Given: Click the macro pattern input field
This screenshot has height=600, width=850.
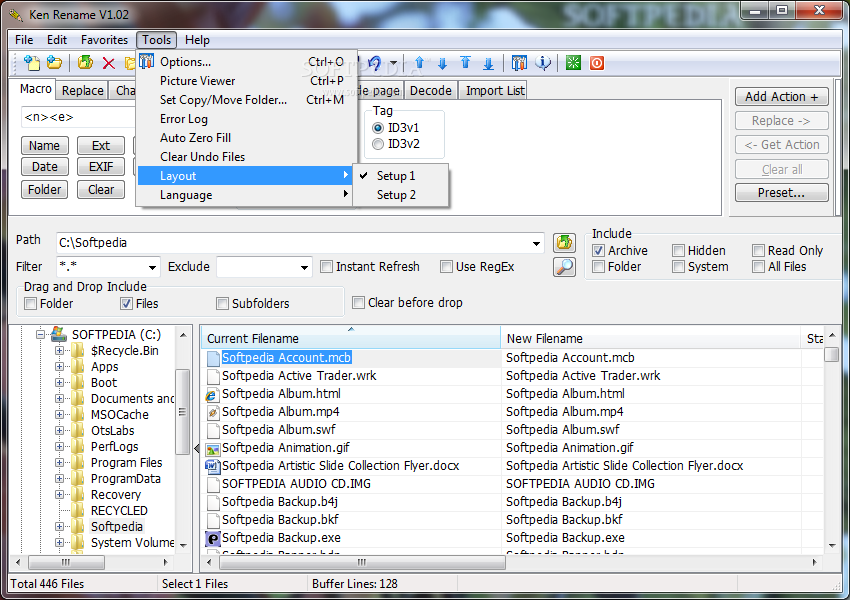Looking at the screenshot, I should [79, 117].
